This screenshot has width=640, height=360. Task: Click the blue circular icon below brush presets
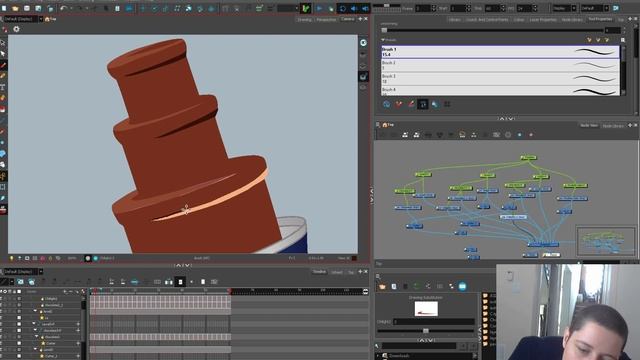(x=386, y=104)
